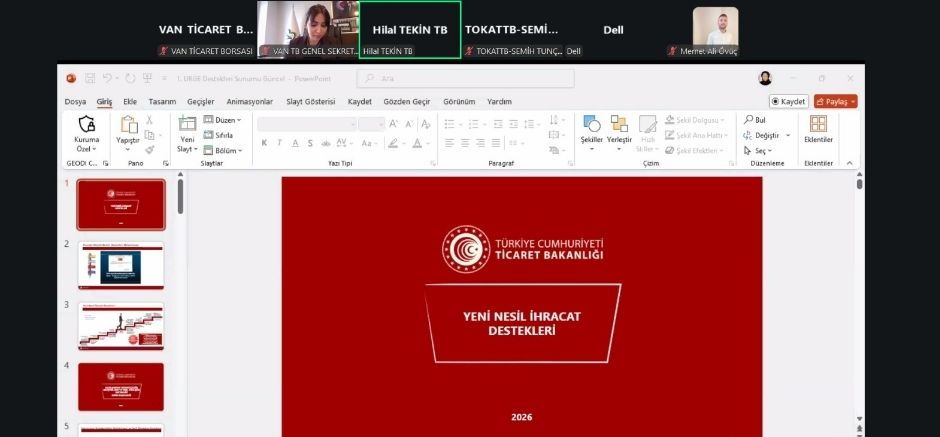The height and width of the screenshot is (437, 940).
Task: Switch to the Ekle tab
Action: click(130, 102)
